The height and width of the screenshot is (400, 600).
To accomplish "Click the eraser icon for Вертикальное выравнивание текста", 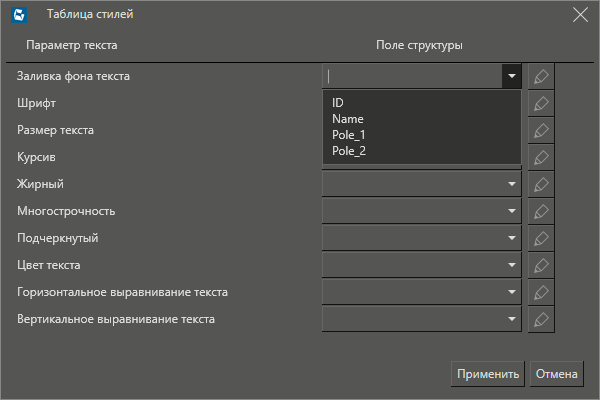I will point(541,319).
